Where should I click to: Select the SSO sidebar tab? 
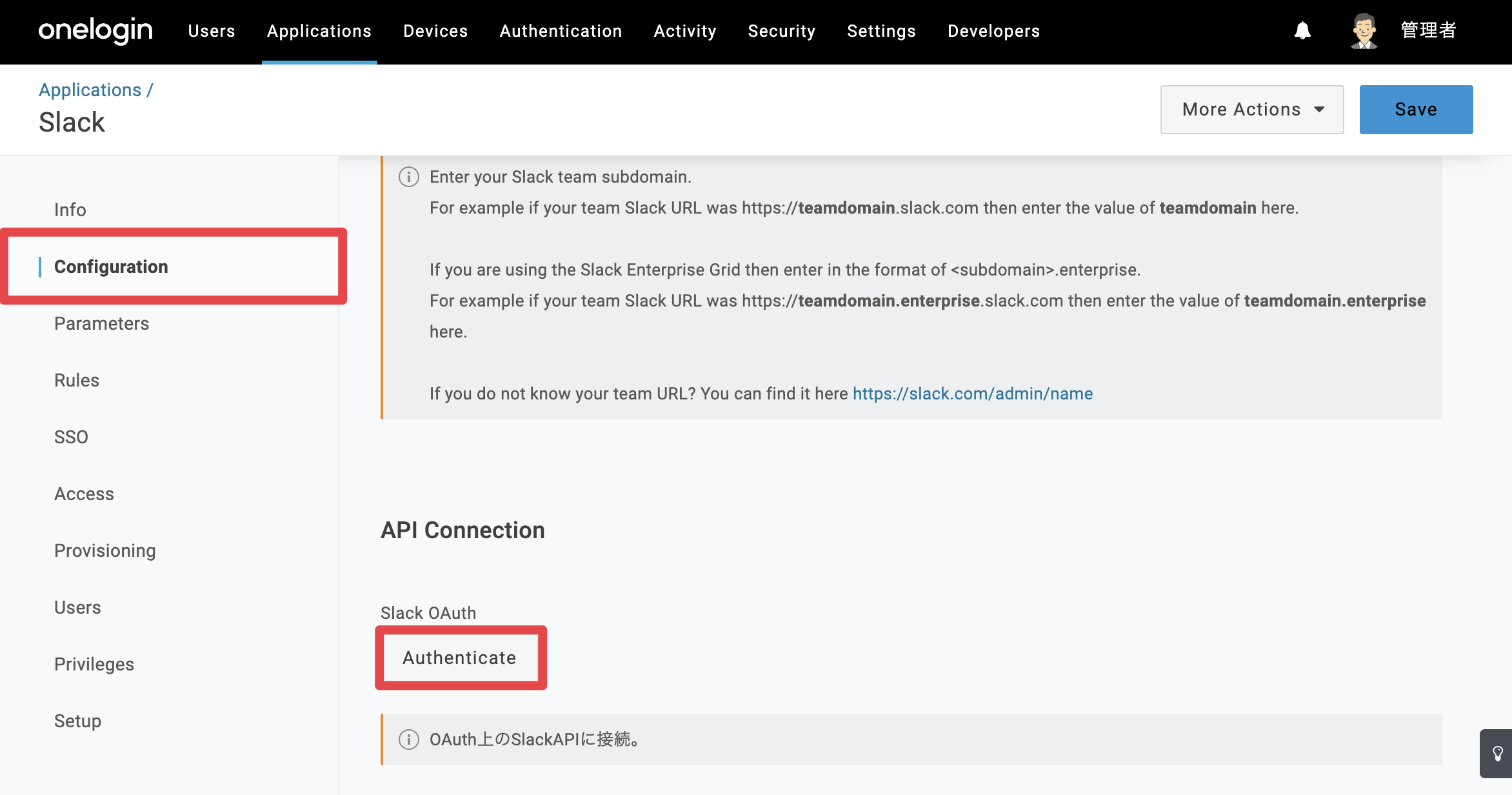pyautogui.click(x=71, y=437)
